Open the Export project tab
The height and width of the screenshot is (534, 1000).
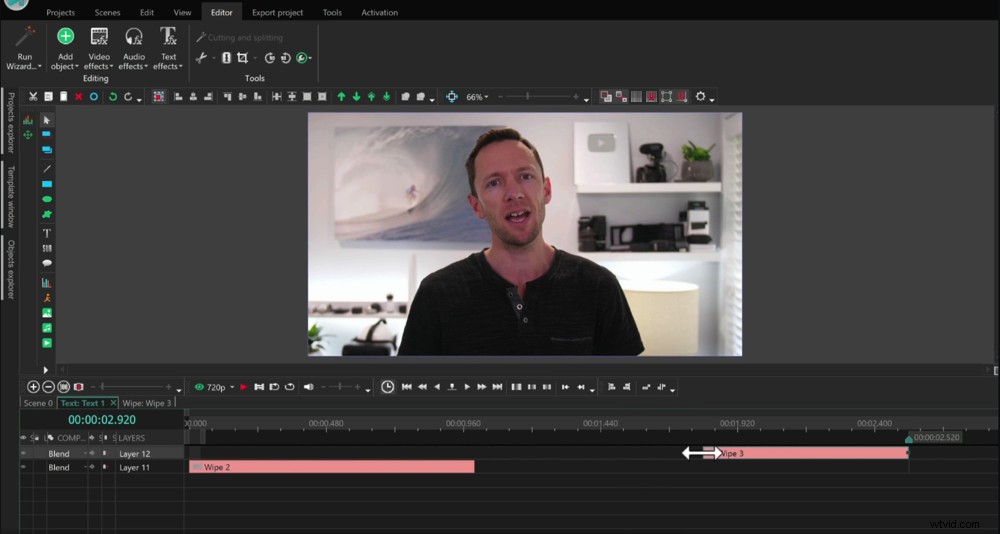[x=277, y=12]
